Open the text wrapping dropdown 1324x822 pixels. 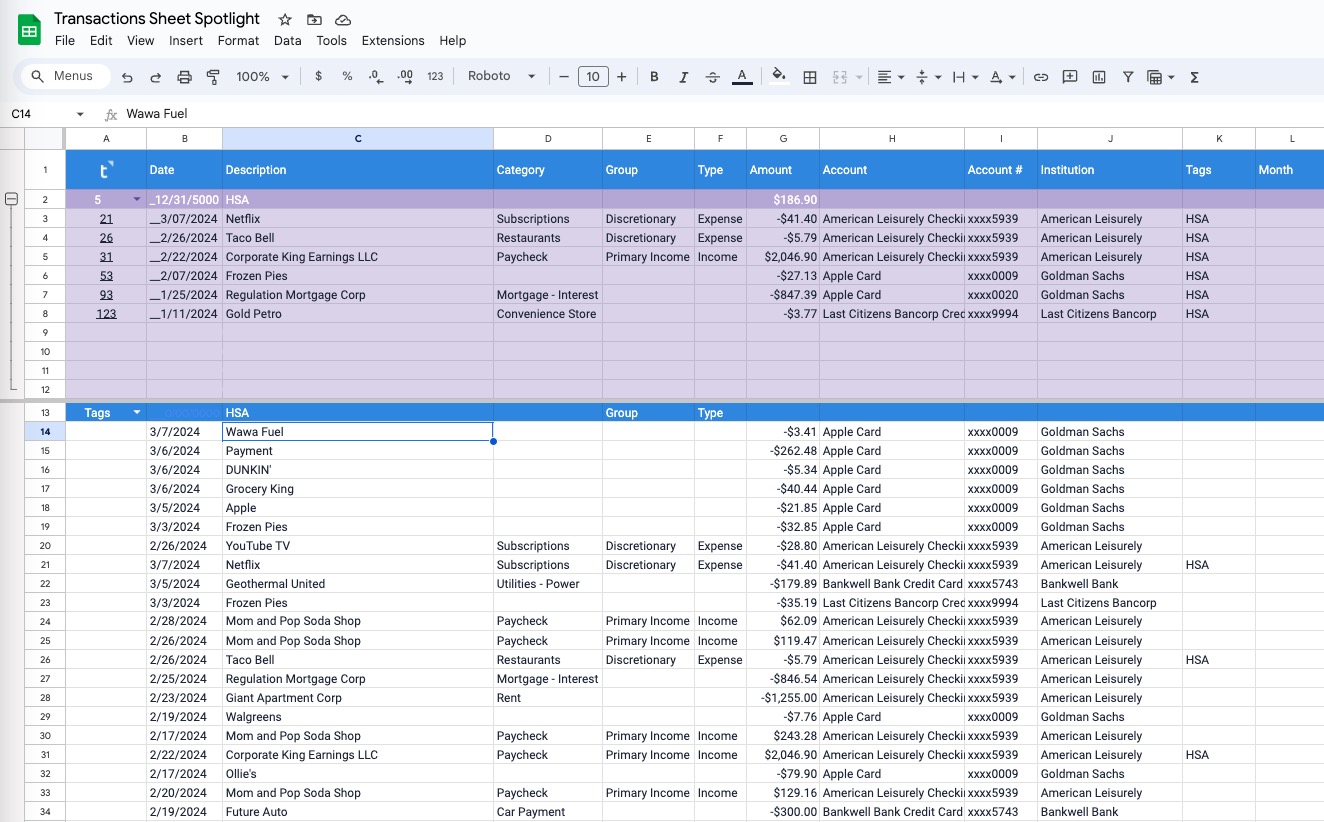pyautogui.click(x=964, y=77)
